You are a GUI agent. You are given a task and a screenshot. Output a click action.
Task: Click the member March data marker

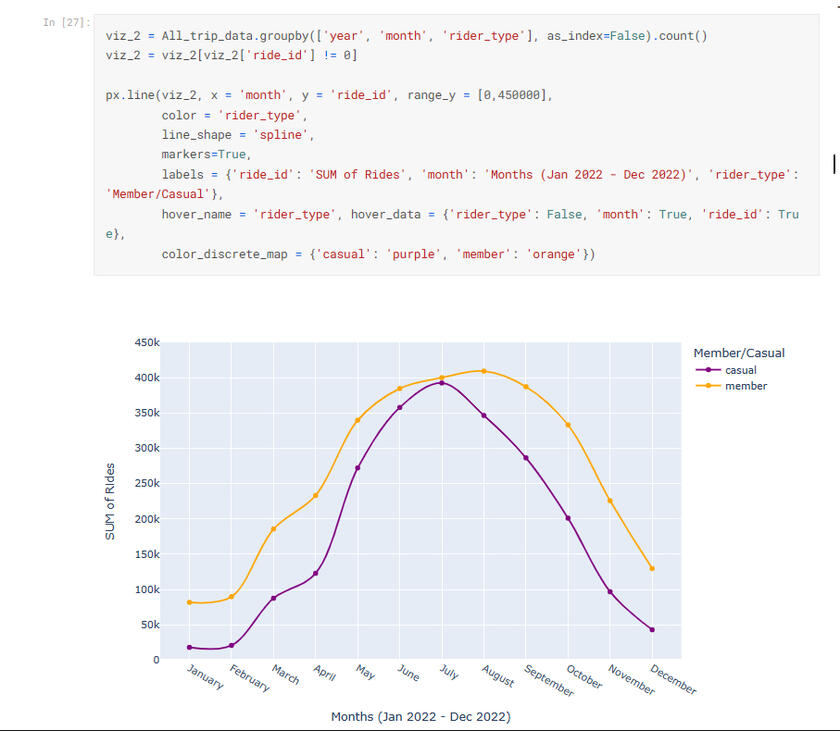click(273, 529)
